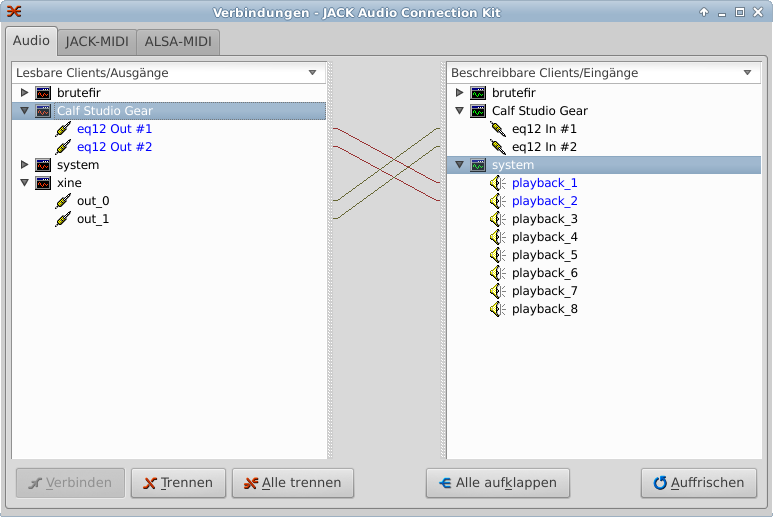Select the out_0 port label
The width and height of the screenshot is (773, 517).
click(x=93, y=201)
